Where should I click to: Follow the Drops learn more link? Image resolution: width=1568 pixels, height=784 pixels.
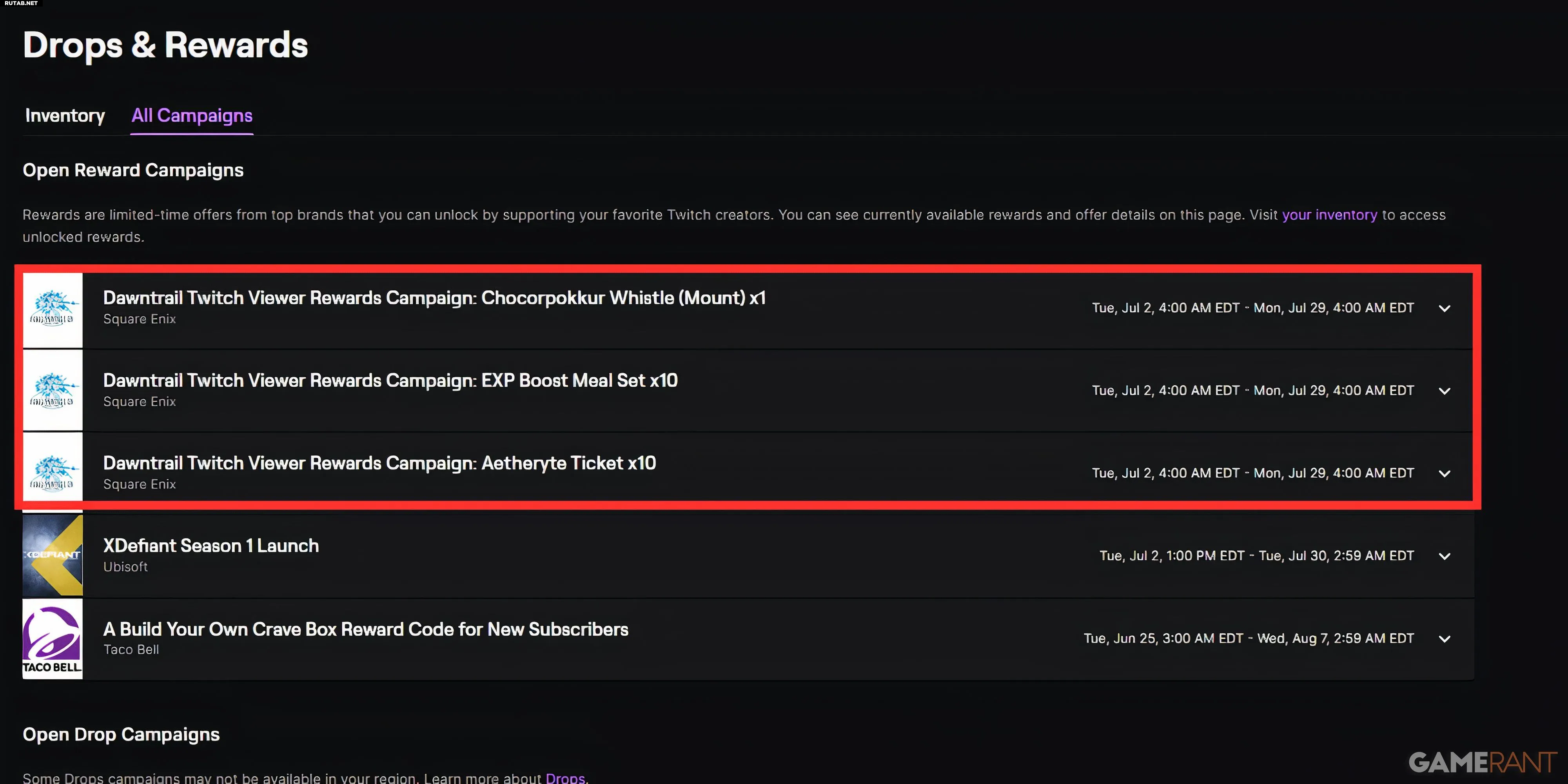coord(566,777)
